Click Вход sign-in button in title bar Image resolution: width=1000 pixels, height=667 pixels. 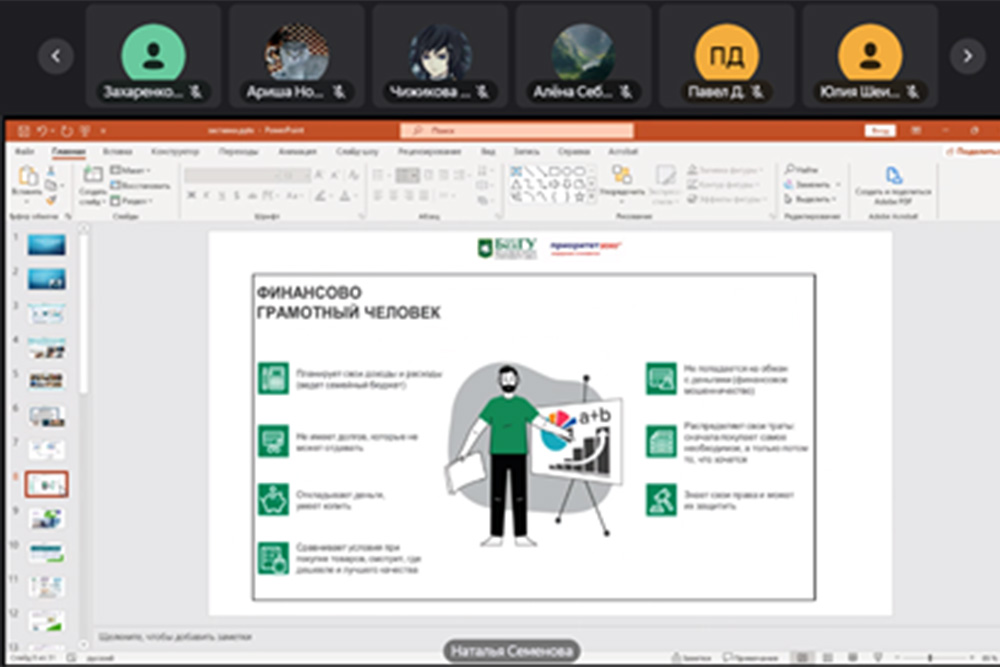880,130
